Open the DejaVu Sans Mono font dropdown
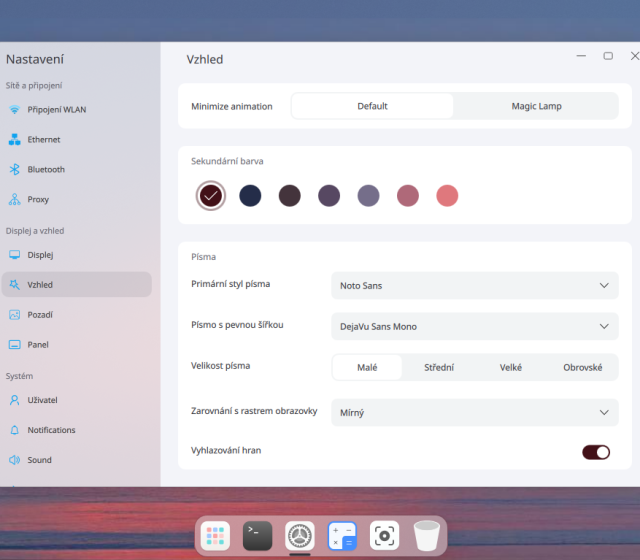 (474, 327)
